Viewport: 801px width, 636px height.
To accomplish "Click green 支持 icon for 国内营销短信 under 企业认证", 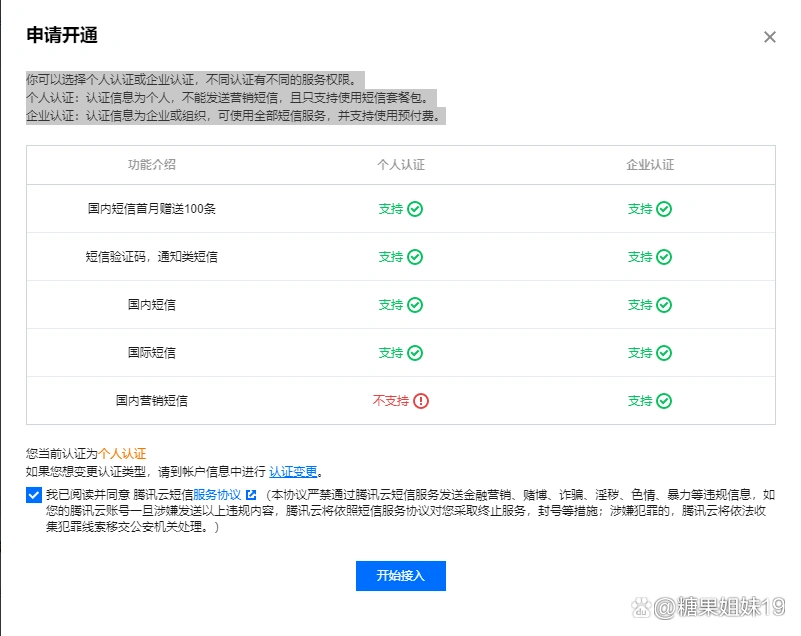I will point(663,401).
